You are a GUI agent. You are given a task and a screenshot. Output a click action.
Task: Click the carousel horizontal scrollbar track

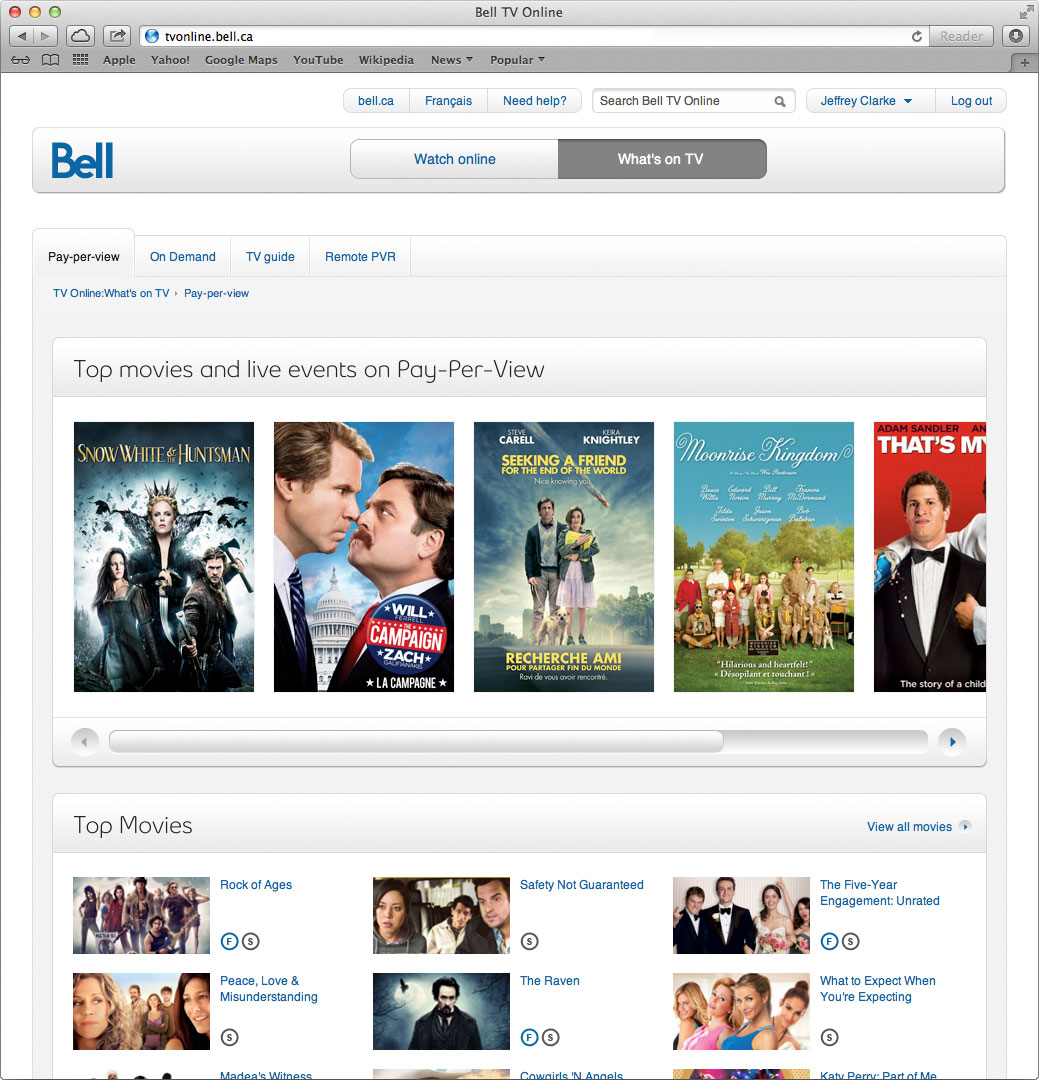coord(518,742)
